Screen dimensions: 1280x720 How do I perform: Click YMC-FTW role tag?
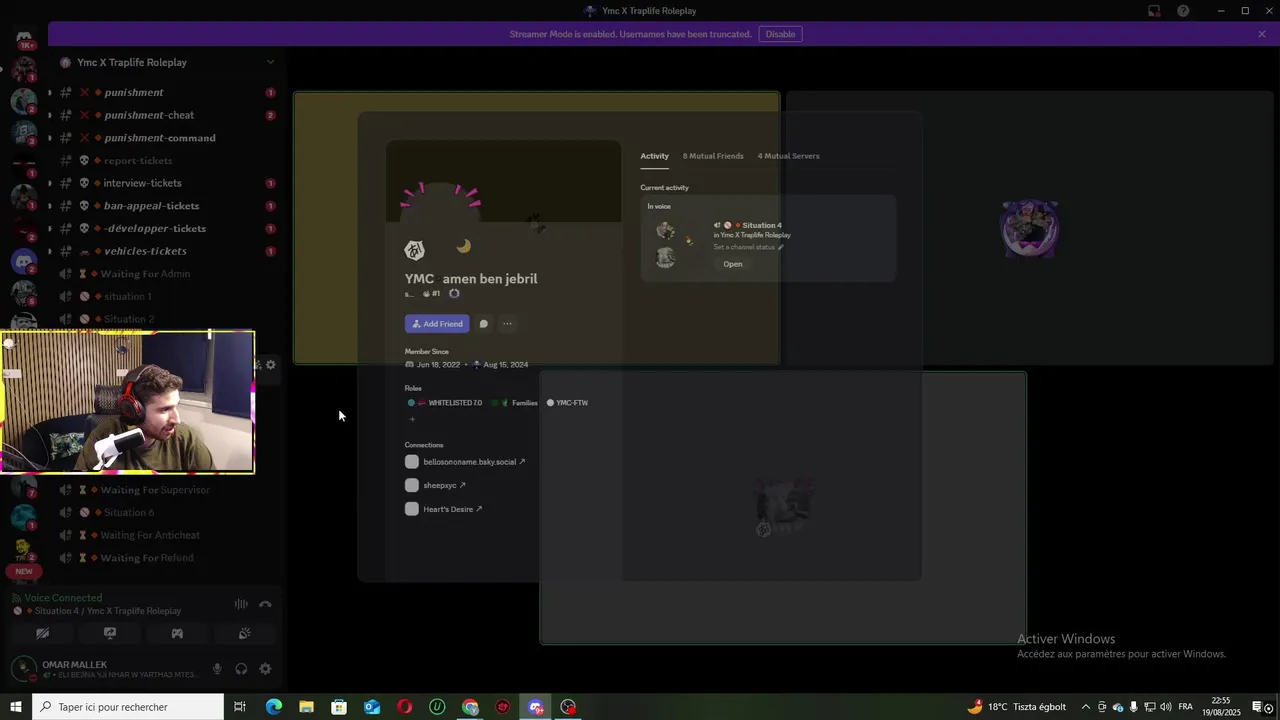pos(567,403)
